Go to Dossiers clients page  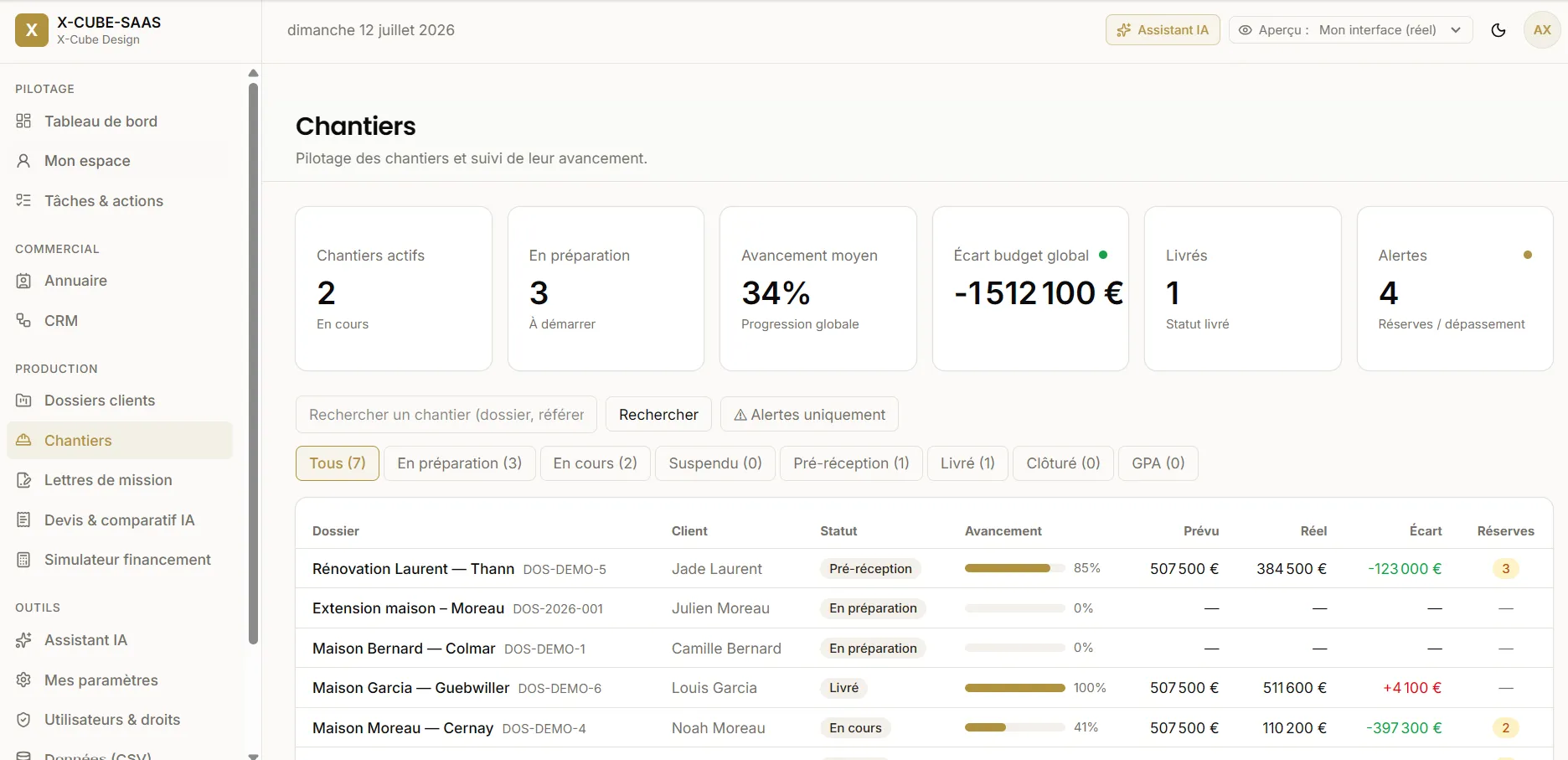(x=120, y=401)
